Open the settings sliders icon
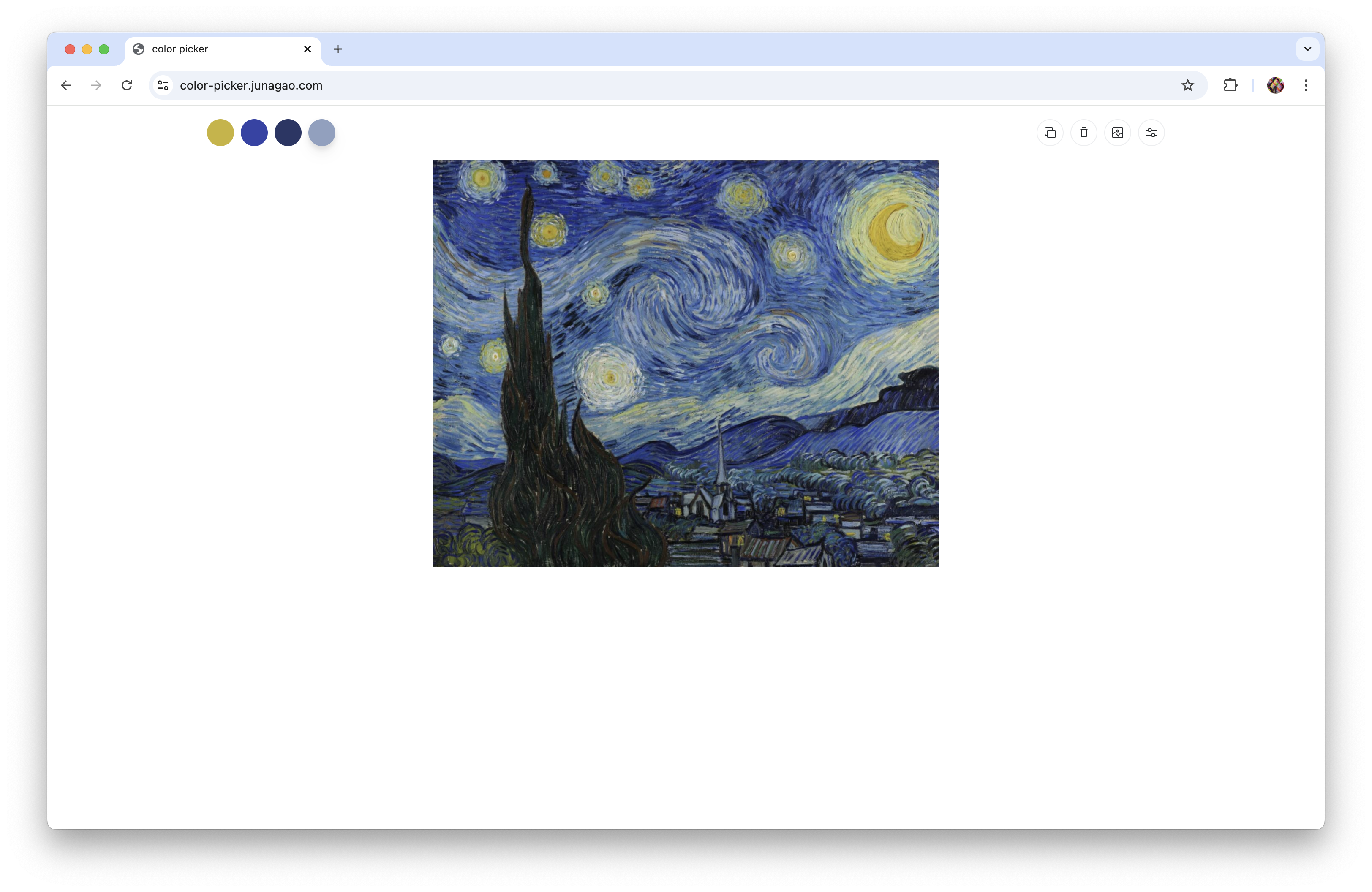1372x892 pixels. (1151, 133)
